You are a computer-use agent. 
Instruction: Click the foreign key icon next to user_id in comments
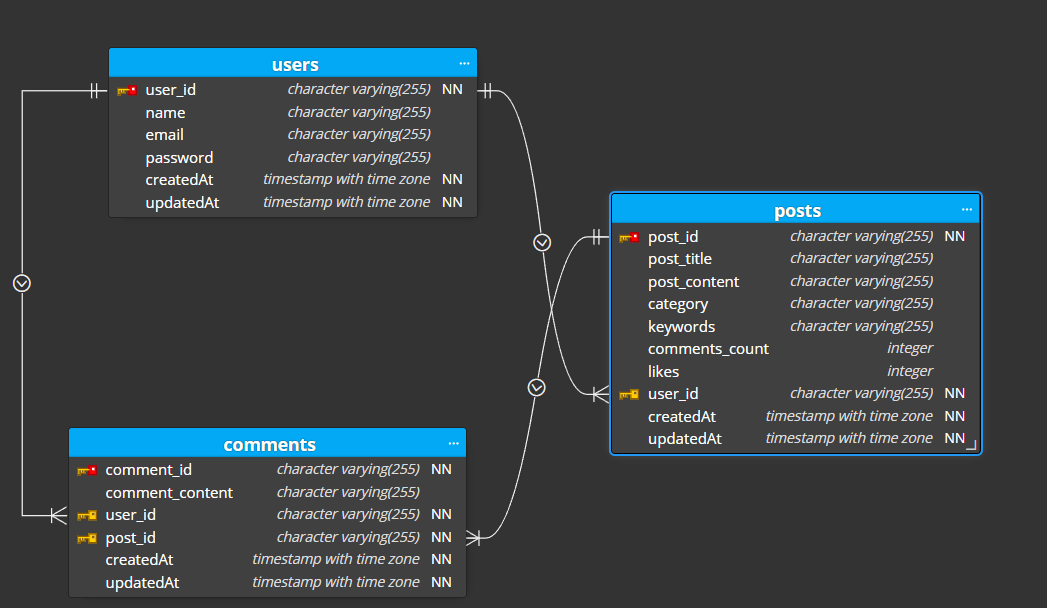tap(88, 514)
